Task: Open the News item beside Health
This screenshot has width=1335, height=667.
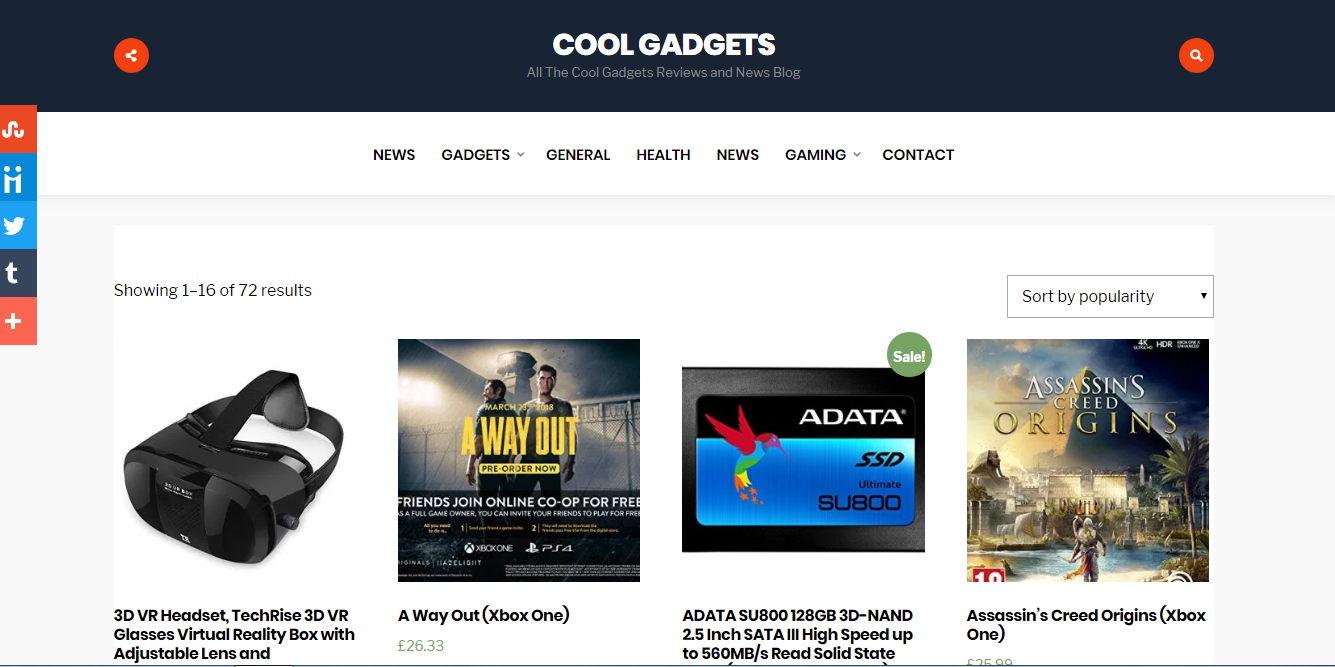Action: click(x=738, y=155)
